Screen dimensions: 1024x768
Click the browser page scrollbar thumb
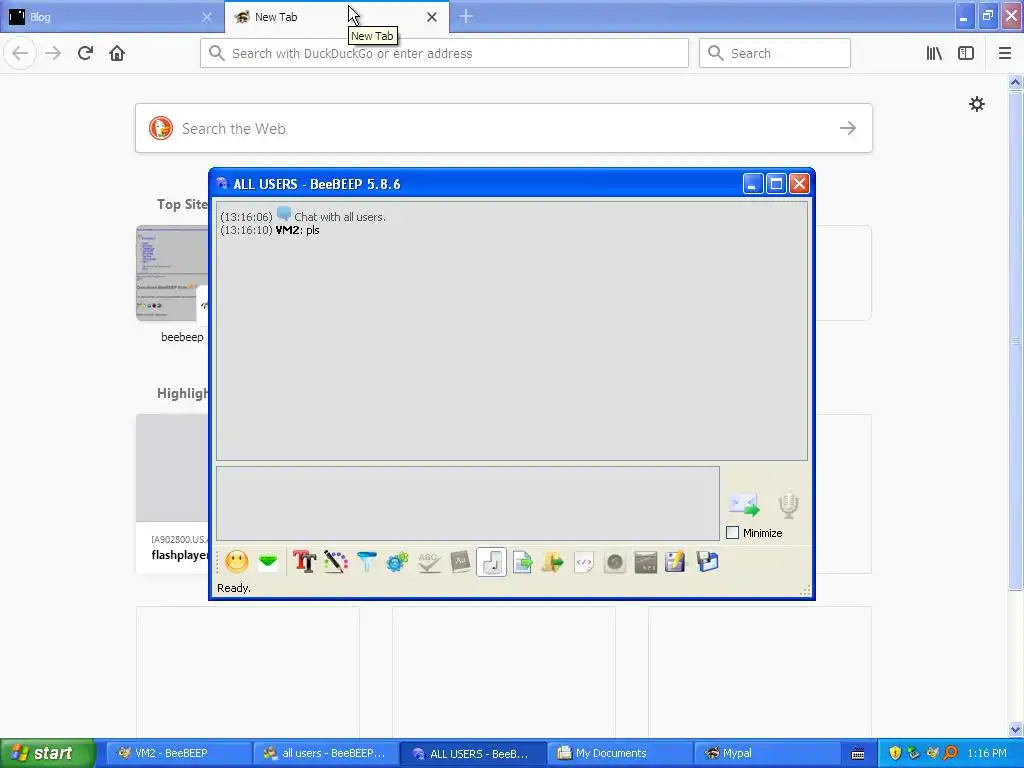(x=1015, y=340)
